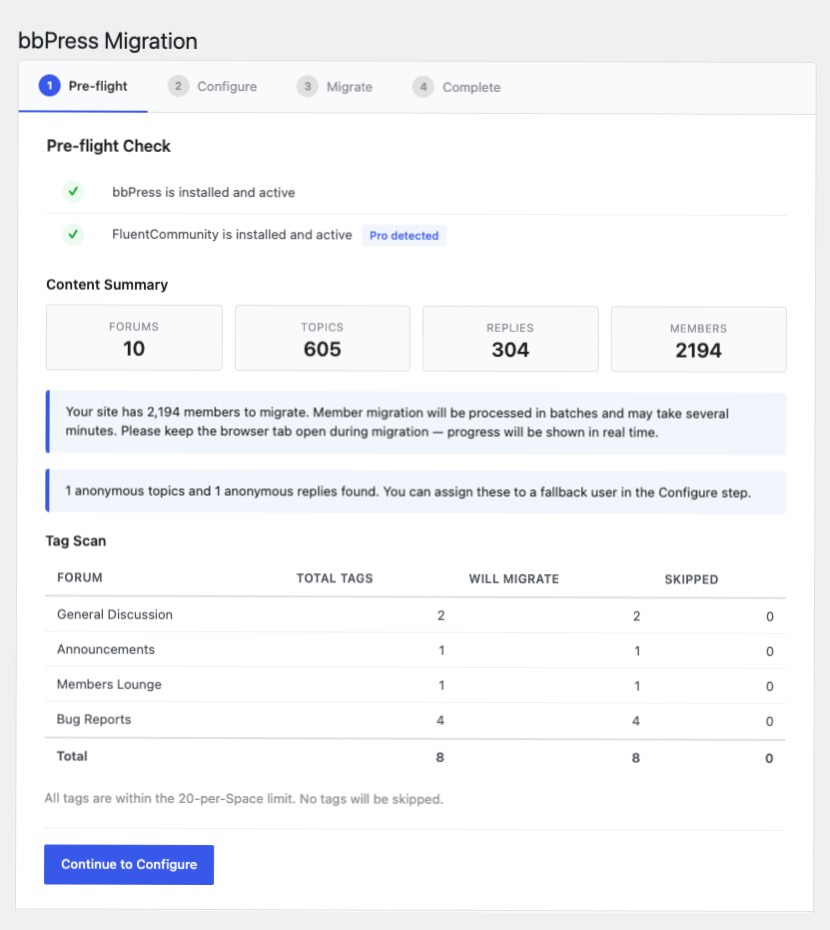
Task: Click the Total row label
Action: [x=72, y=756]
